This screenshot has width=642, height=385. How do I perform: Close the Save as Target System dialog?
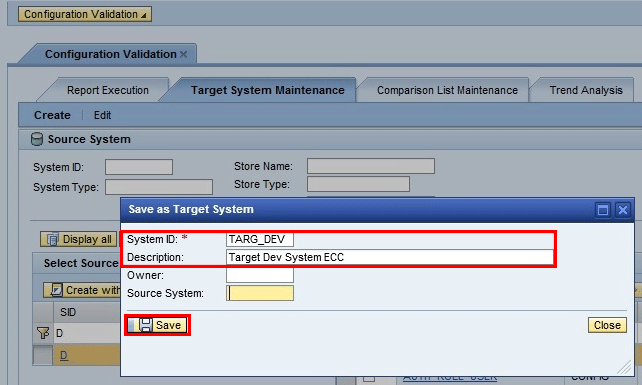pyautogui.click(x=623, y=210)
